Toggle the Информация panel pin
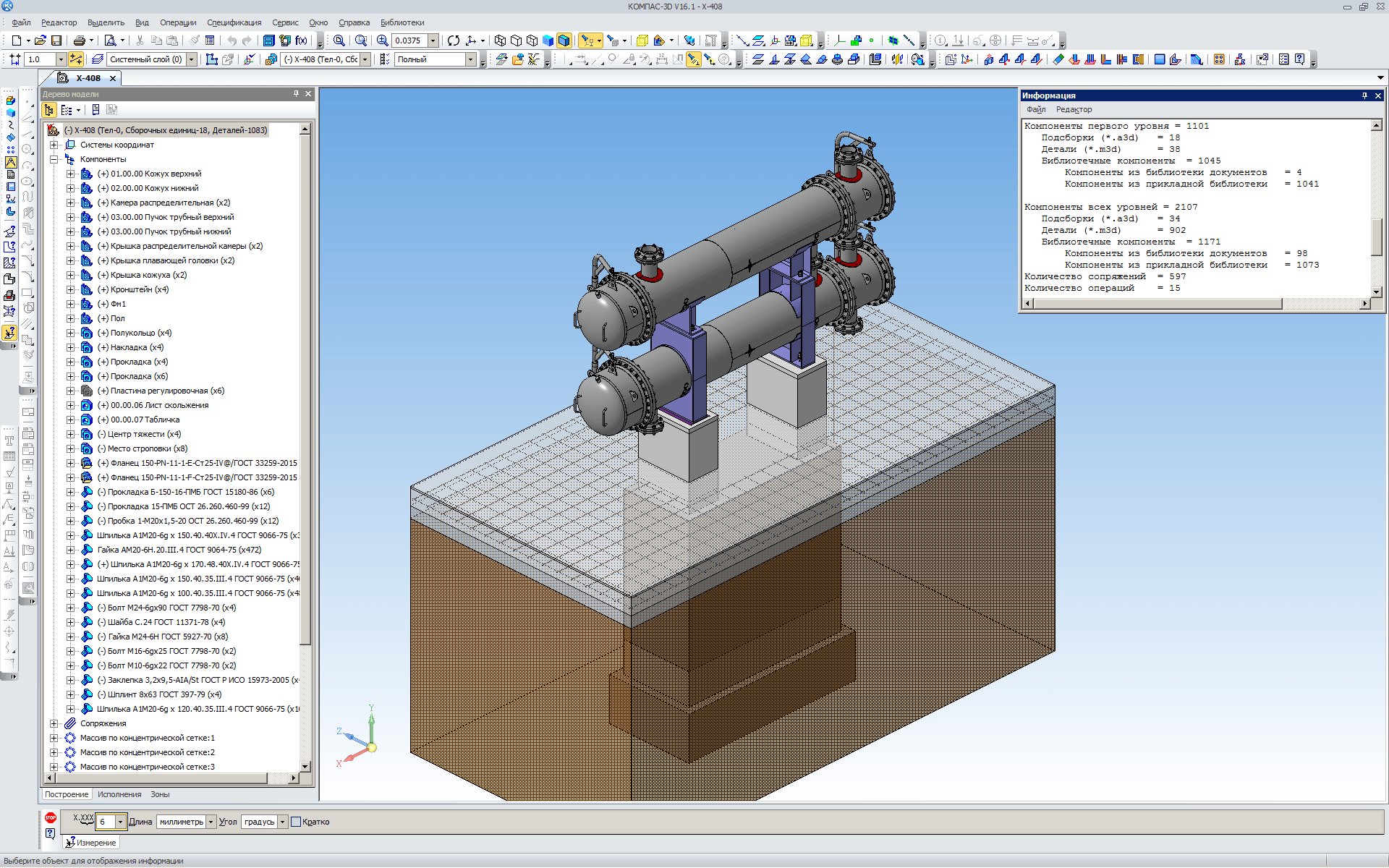 point(1364,95)
